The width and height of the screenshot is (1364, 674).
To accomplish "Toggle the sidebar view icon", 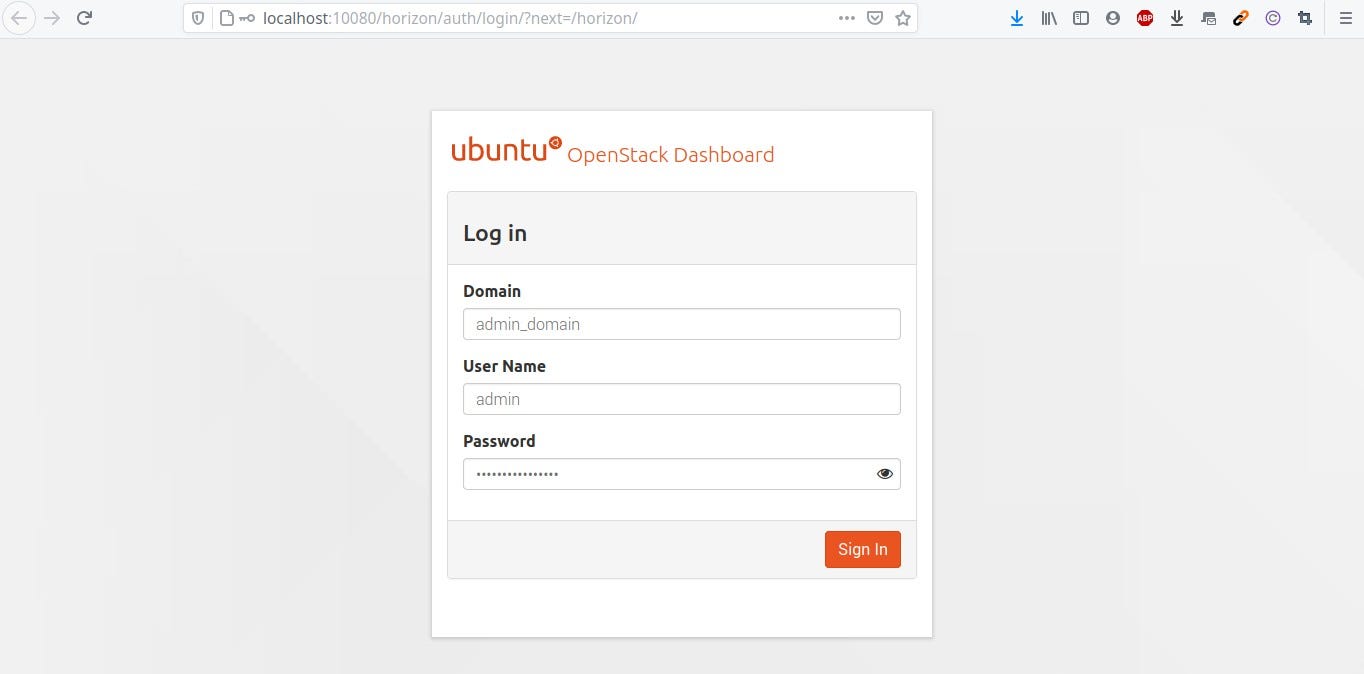I will click(1081, 18).
